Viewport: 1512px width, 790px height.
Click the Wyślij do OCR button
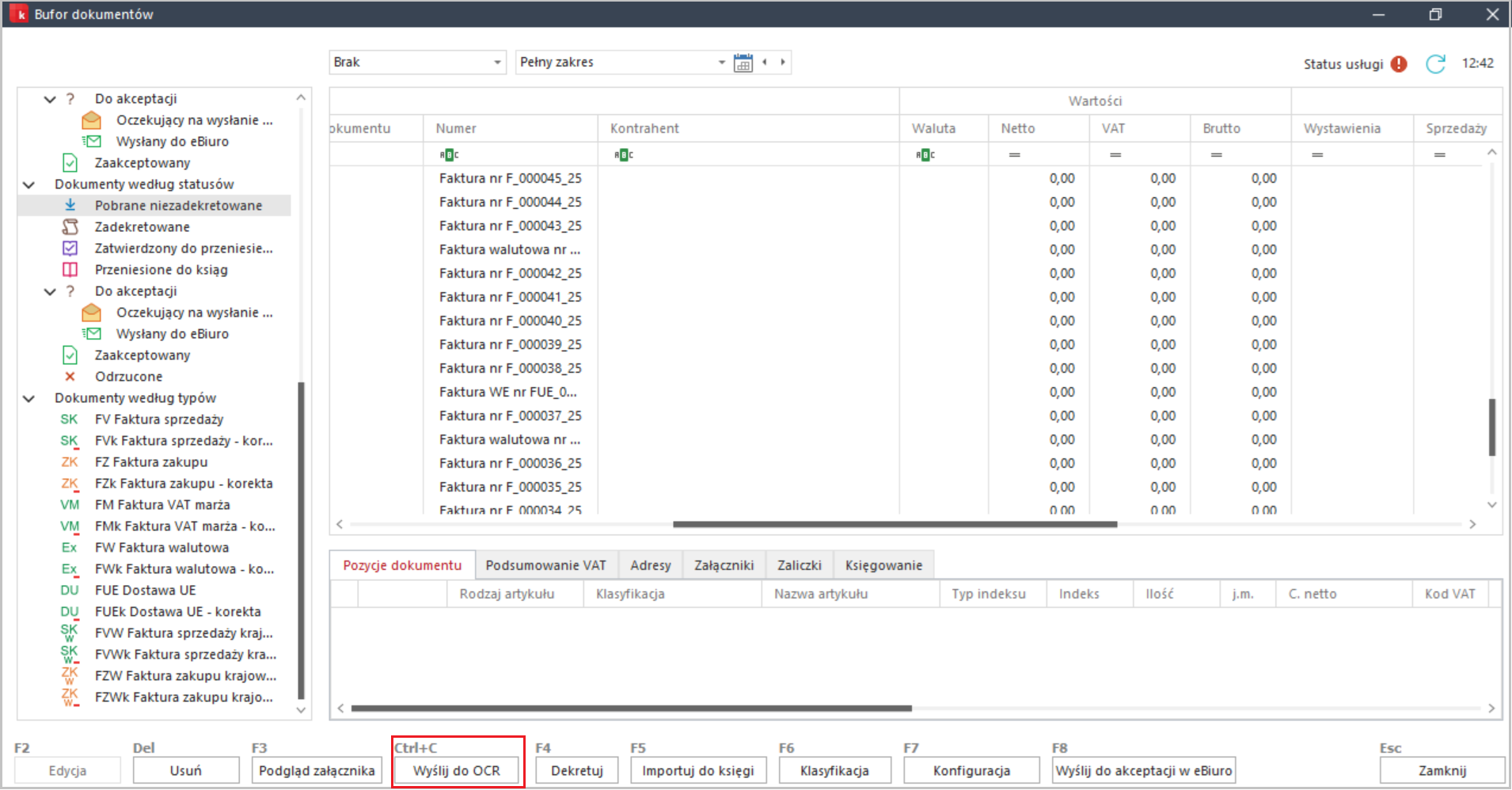[457, 769]
